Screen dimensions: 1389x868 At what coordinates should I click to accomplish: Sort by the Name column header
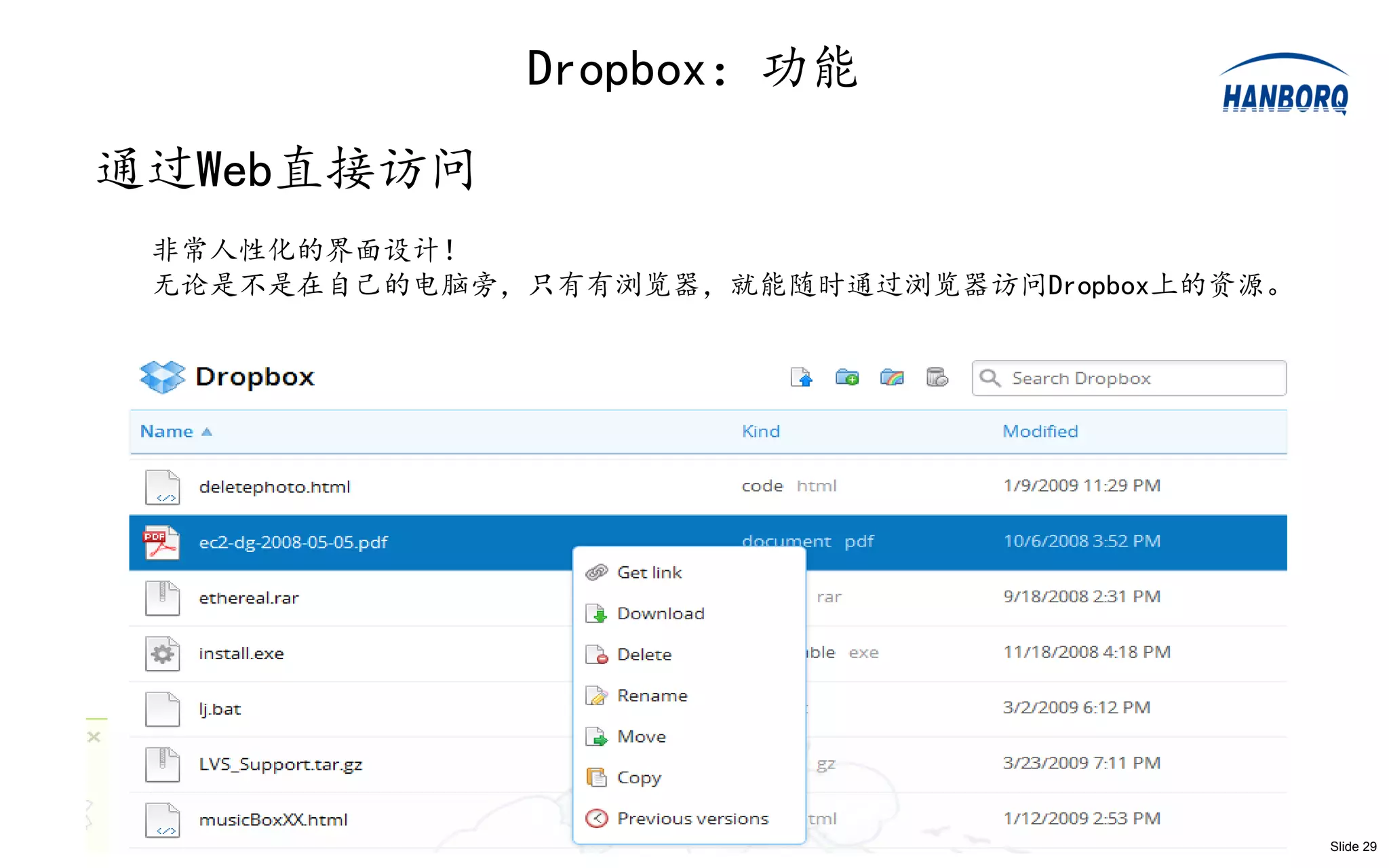166,432
